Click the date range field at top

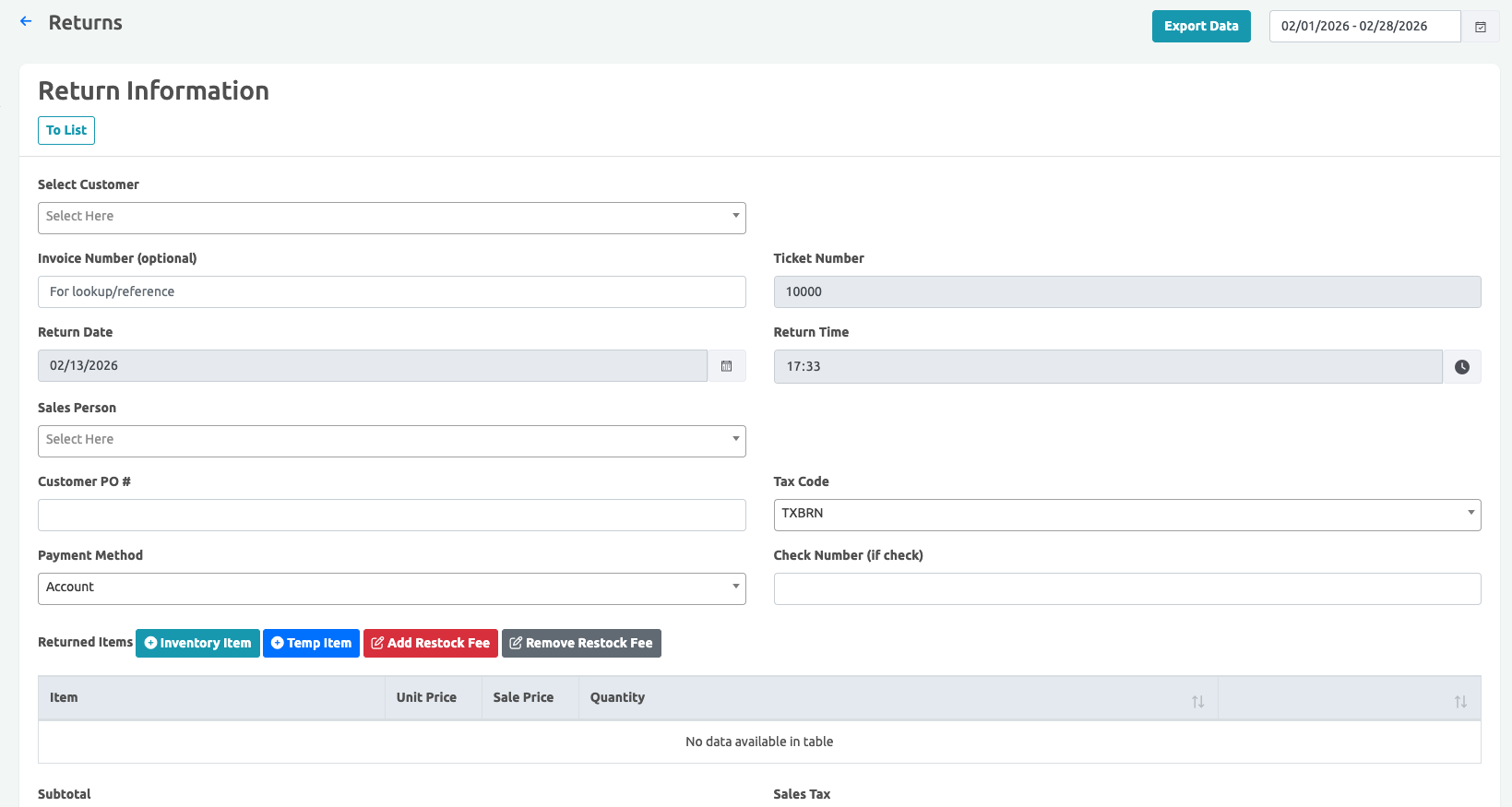point(1363,27)
